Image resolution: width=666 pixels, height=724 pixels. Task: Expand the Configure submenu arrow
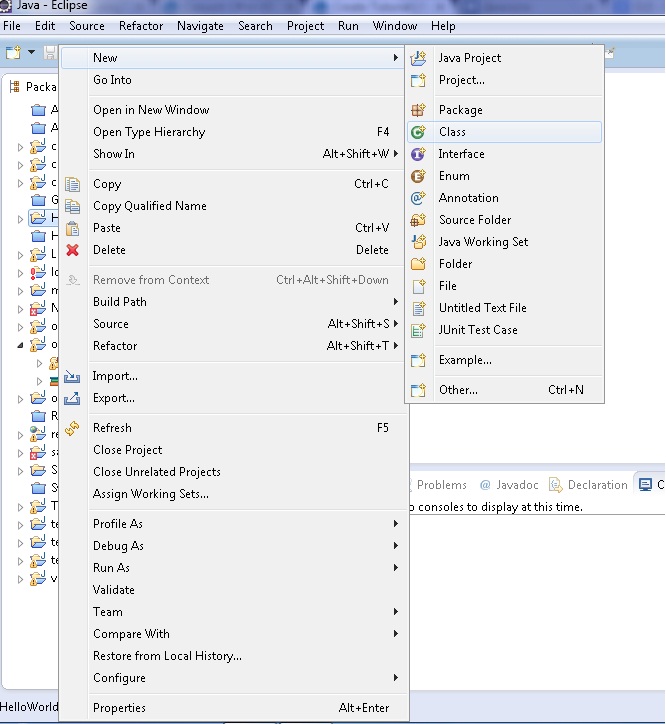396,678
